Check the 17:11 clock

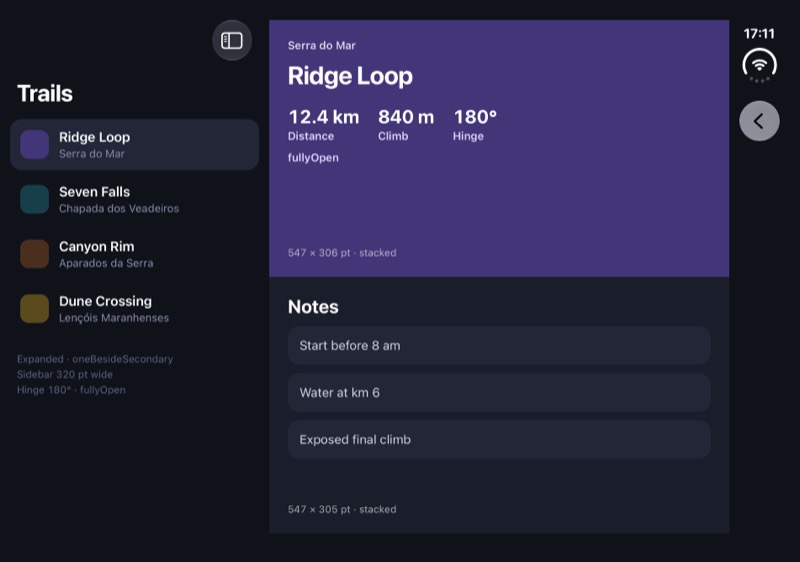pyautogui.click(x=759, y=34)
